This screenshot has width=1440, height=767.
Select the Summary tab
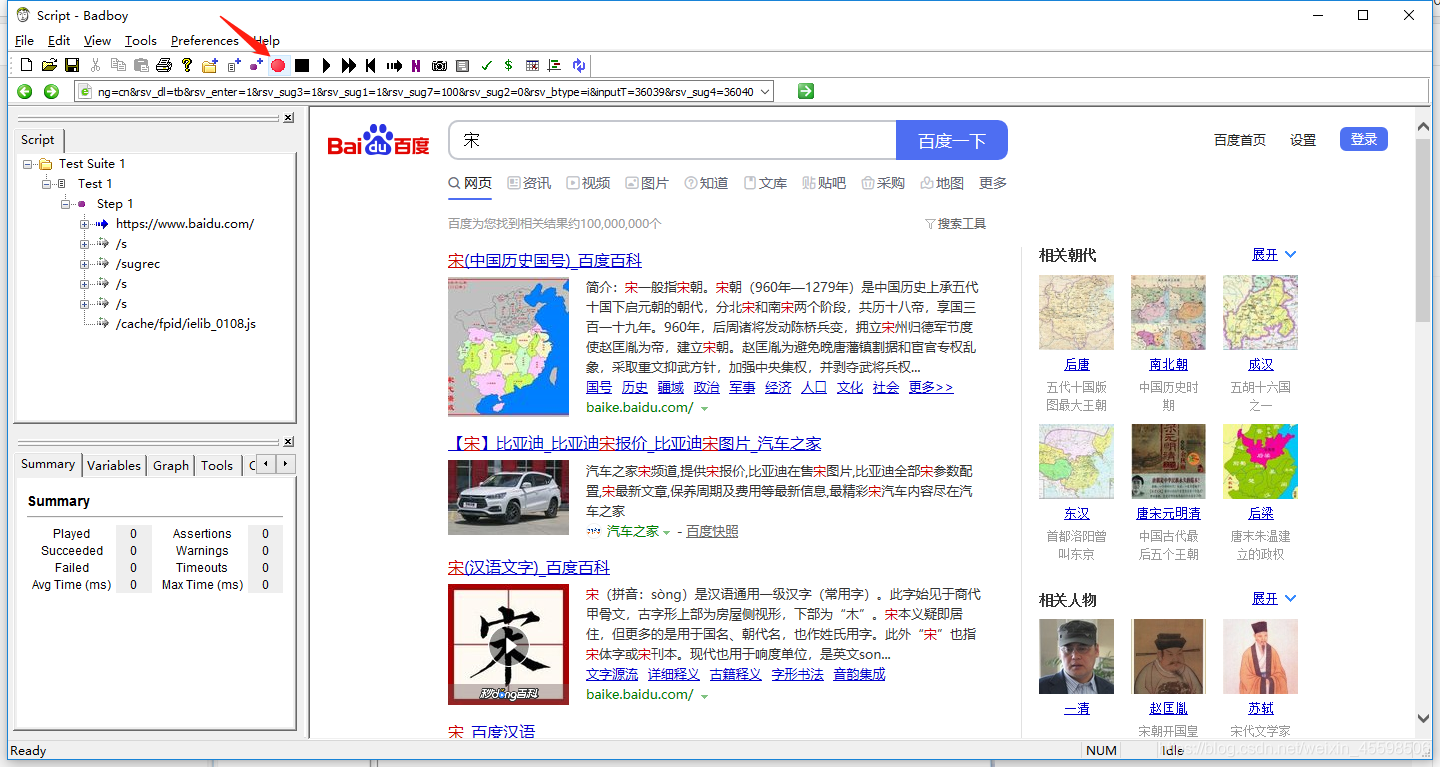[48, 464]
